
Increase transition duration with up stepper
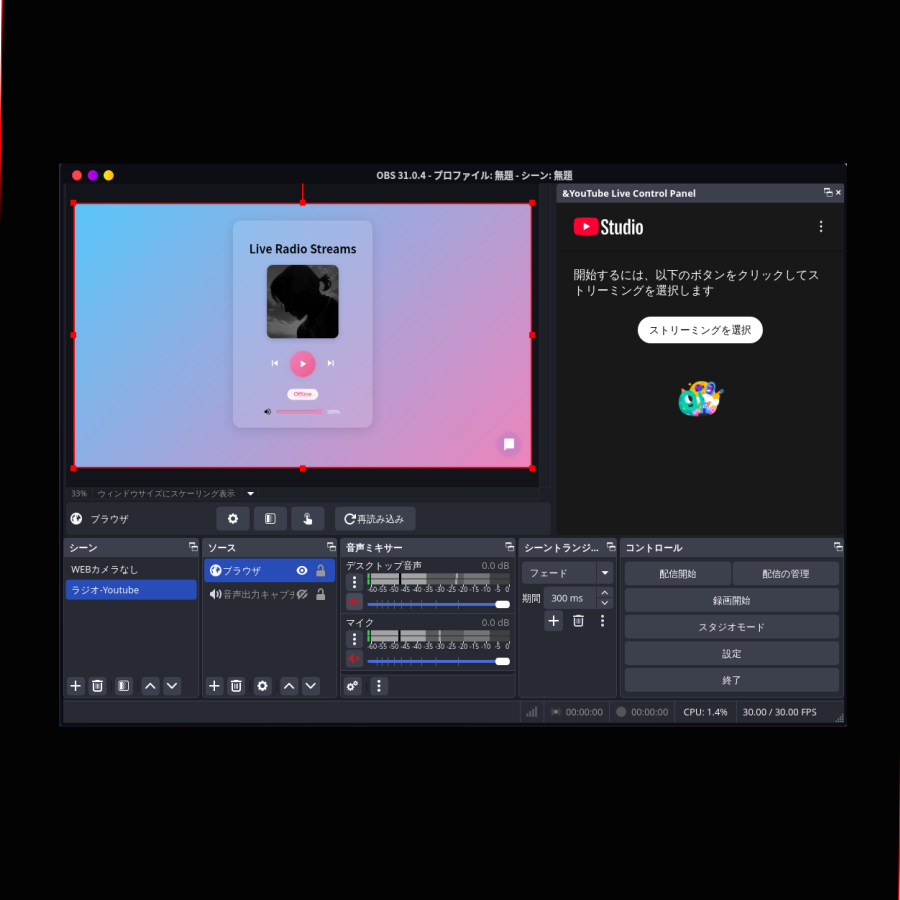[x=604, y=593]
